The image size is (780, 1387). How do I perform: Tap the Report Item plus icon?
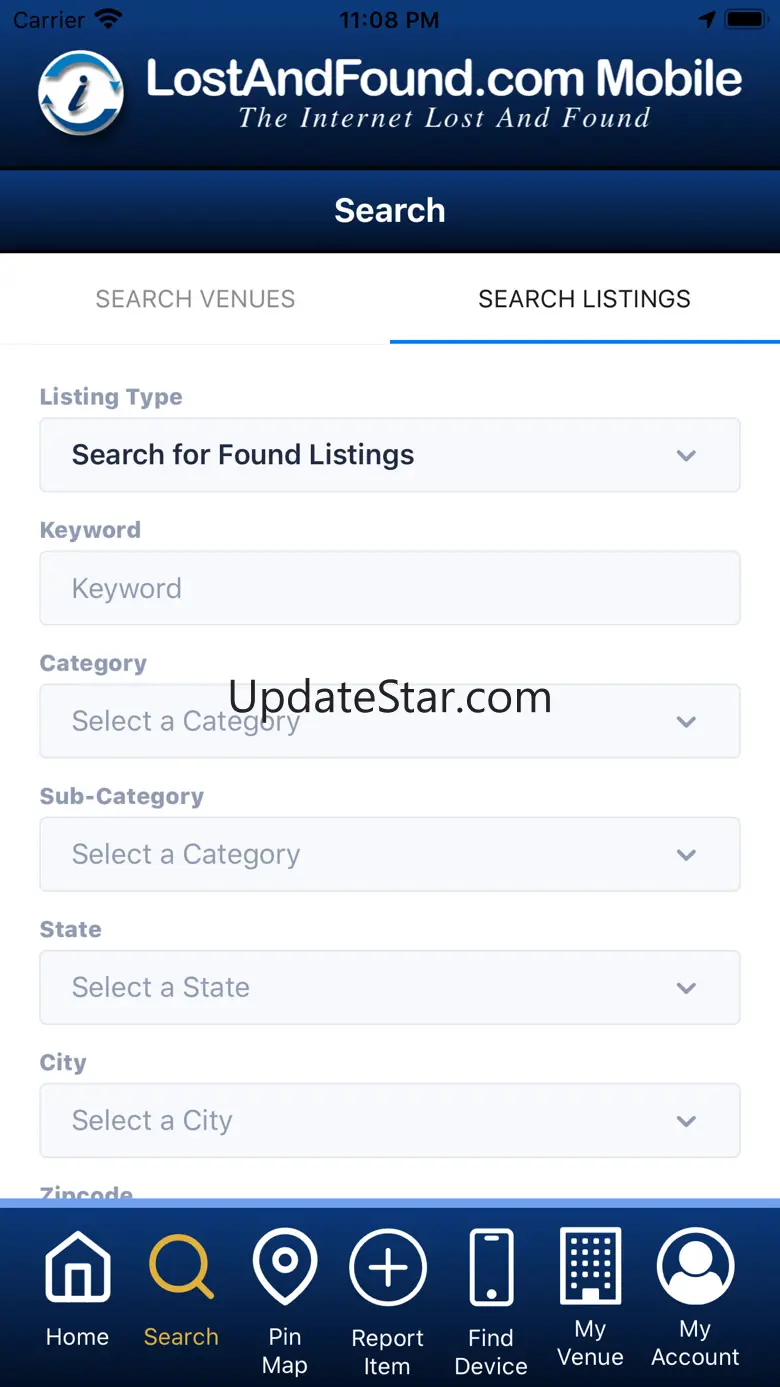pos(388,1268)
